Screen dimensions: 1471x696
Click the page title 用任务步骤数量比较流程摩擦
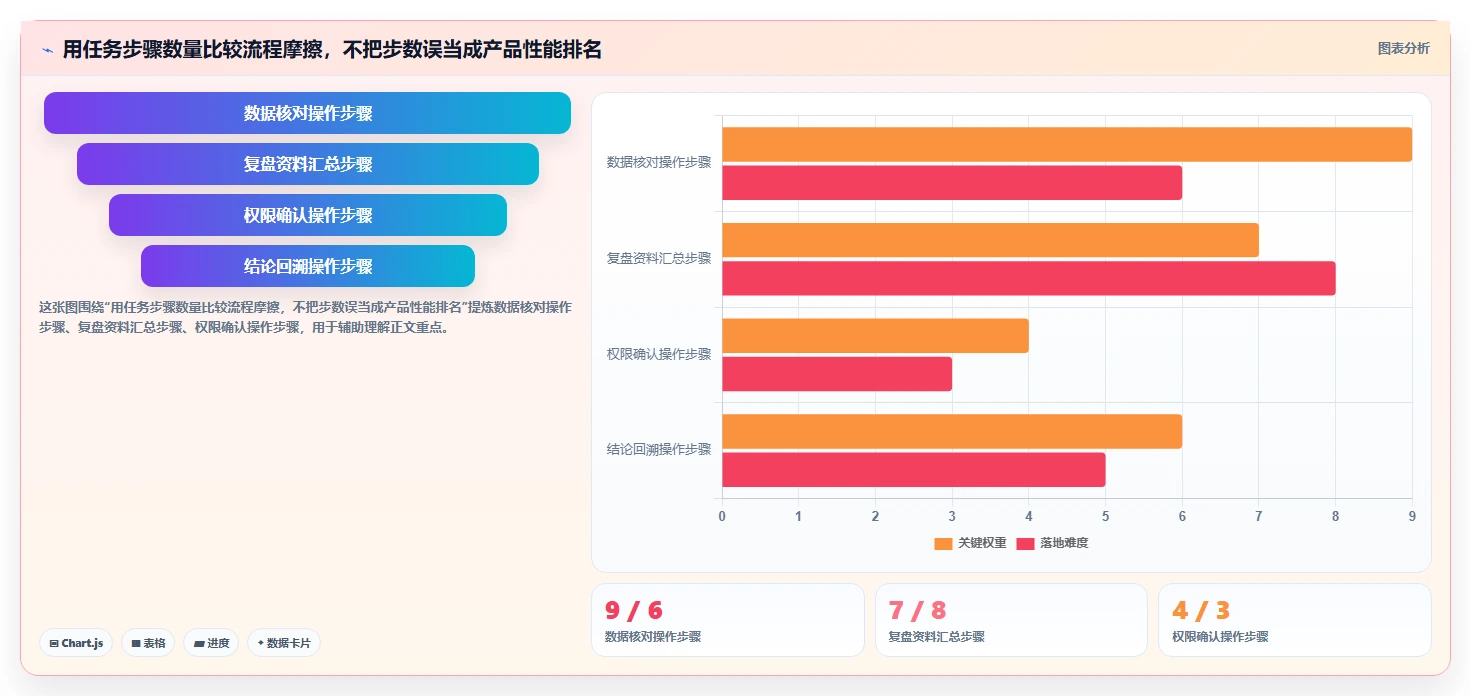(x=332, y=50)
